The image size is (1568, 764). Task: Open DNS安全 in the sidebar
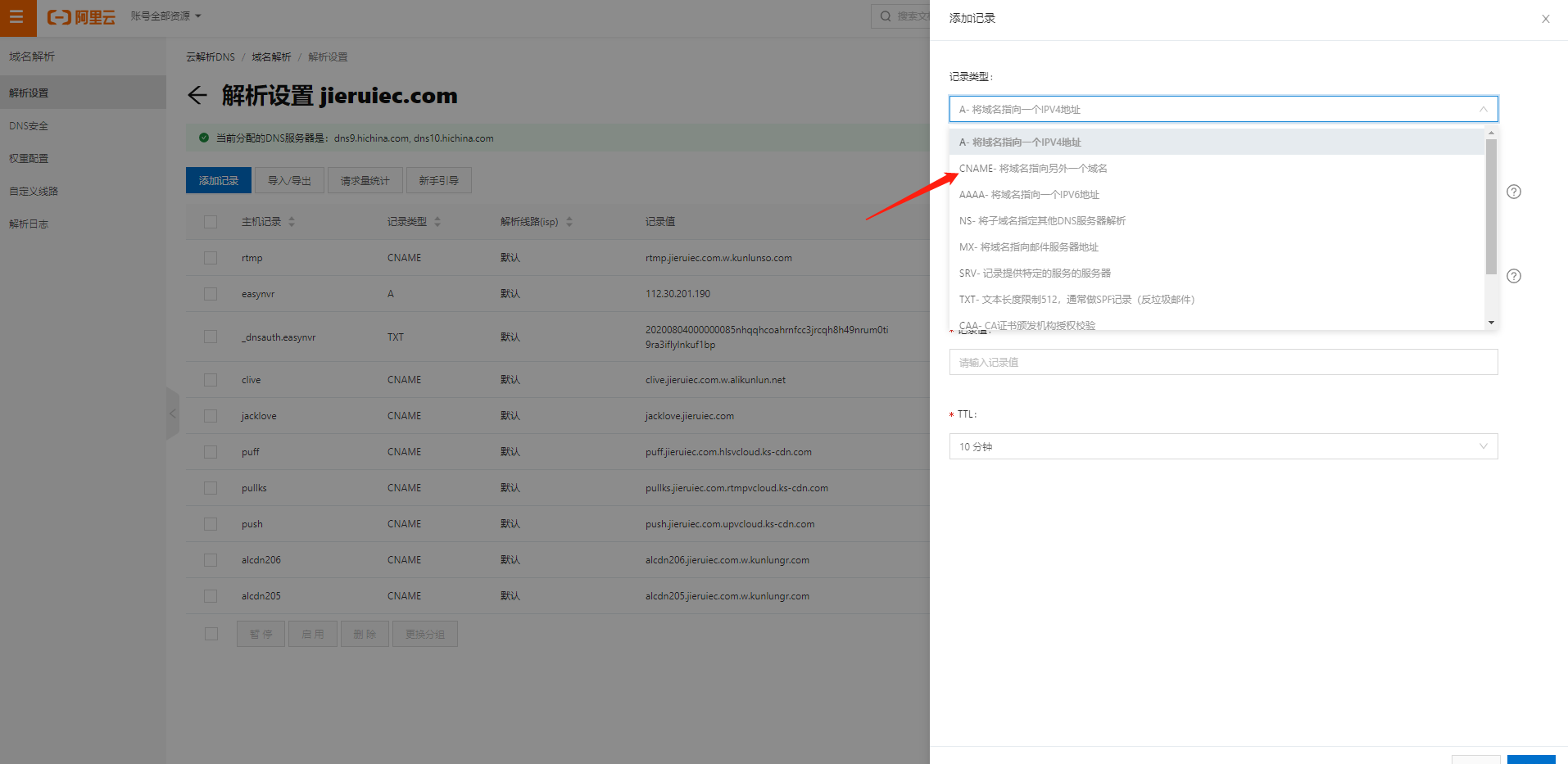tap(83, 125)
